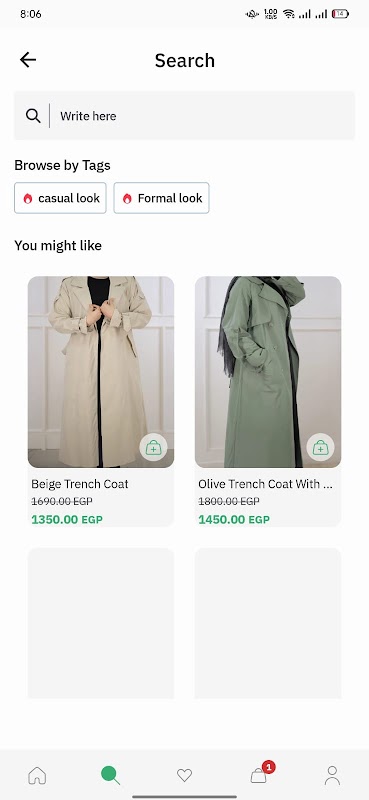The width and height of the screenshot is (369, 800).
Task: Browse the casual look tag
Action: pyautogui.click(x=60, y=198)
